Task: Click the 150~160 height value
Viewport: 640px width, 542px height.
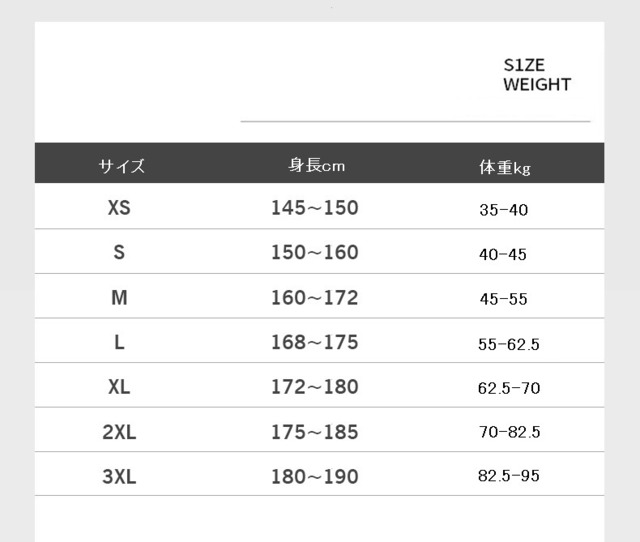Action: click(315, 252)
